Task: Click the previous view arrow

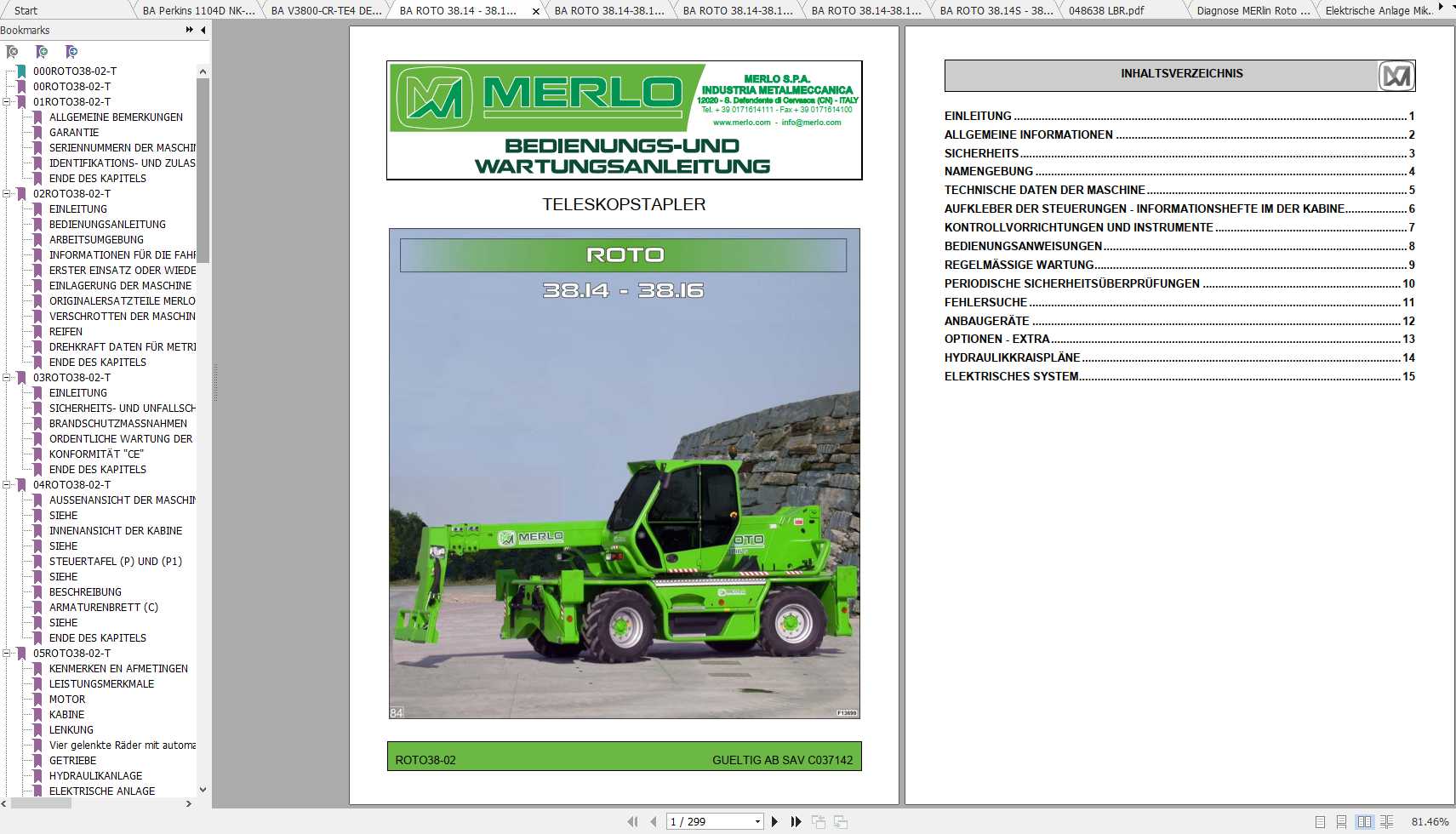Action: [x=819, y=821]
